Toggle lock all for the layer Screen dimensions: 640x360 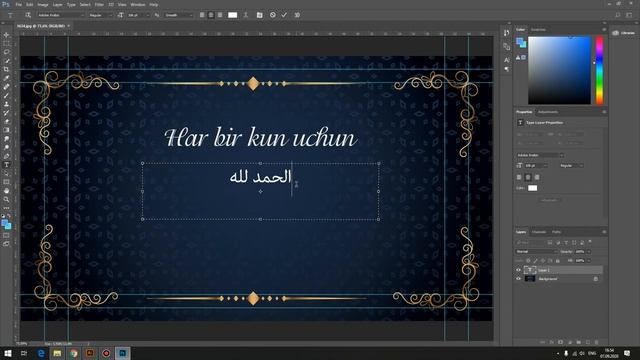[x=558, y=261]
